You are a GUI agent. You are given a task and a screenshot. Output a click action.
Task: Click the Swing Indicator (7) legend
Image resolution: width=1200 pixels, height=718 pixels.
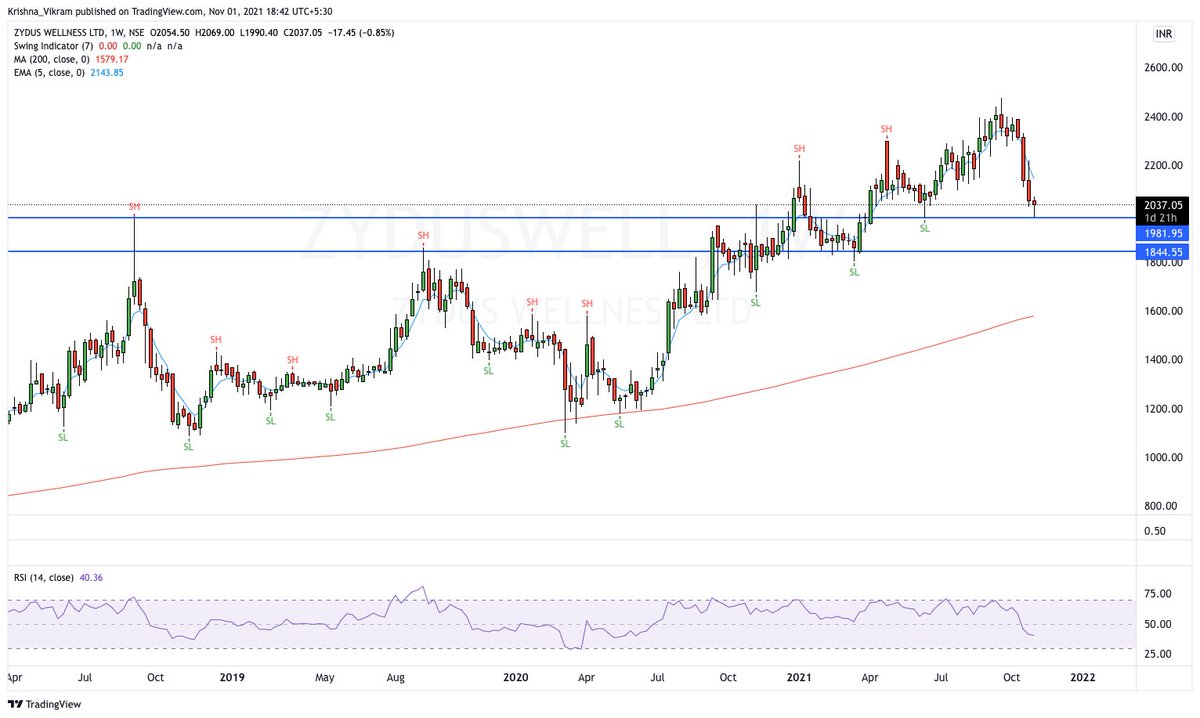[x=52, y=46]
